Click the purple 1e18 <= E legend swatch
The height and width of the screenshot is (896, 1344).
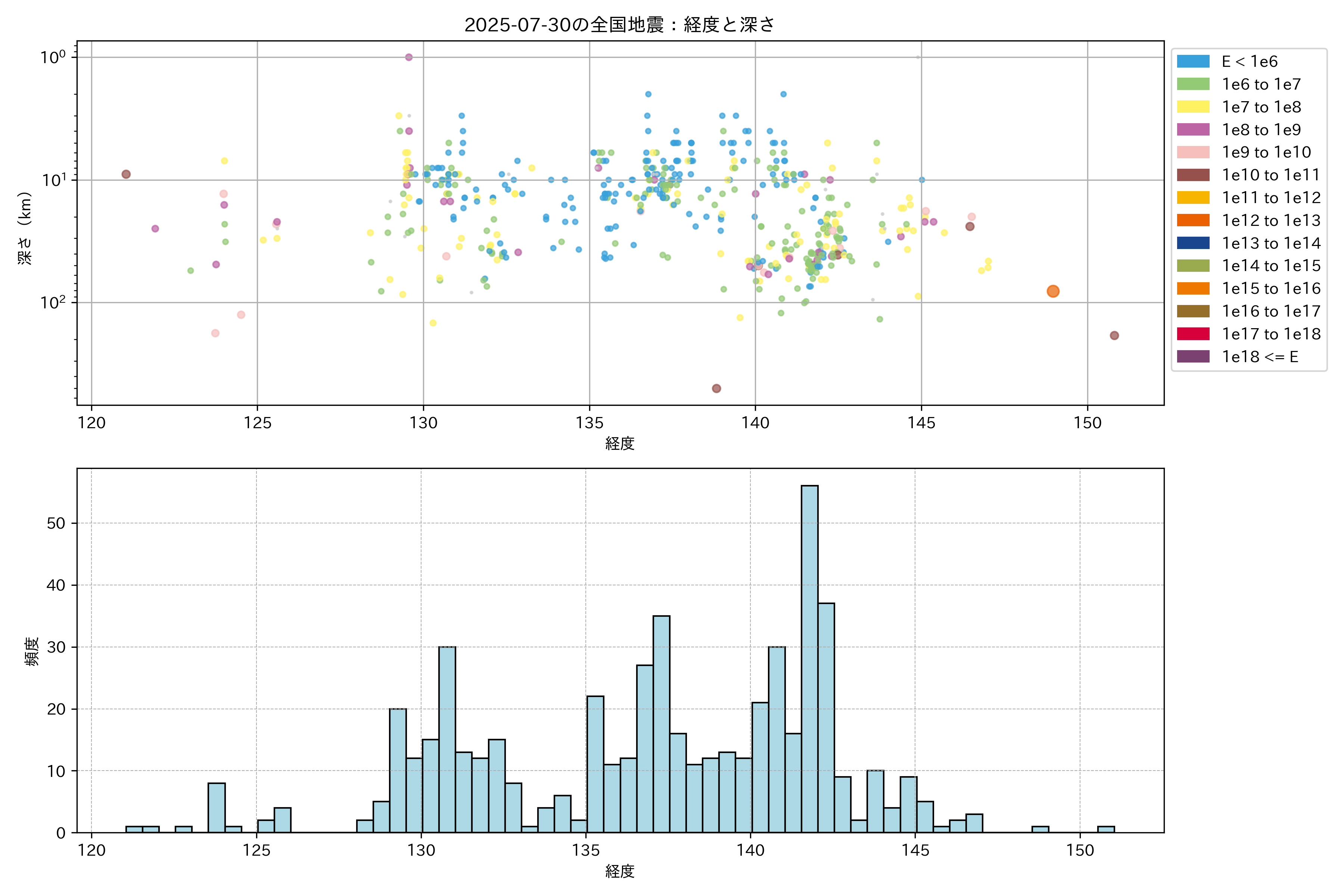pyautogui.click(x=1192, y=357)
